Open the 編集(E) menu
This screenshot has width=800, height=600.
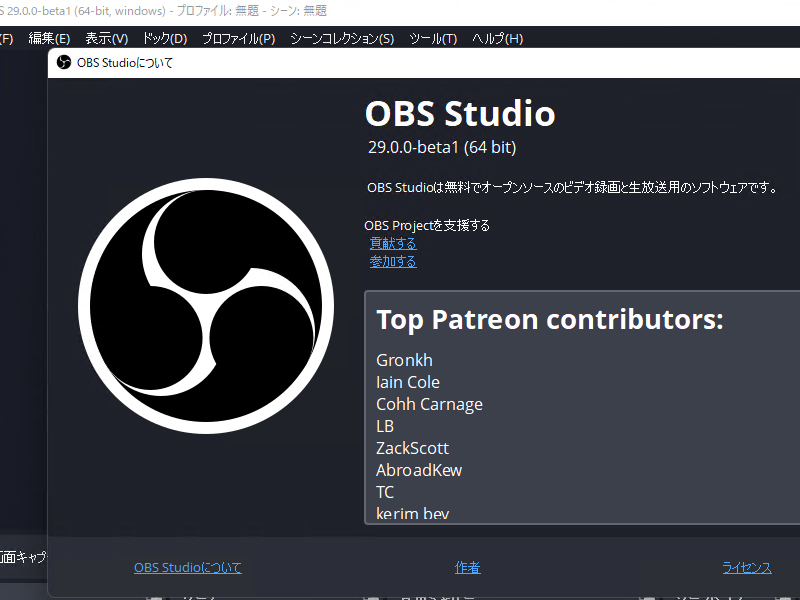click(x=49, y=38)
